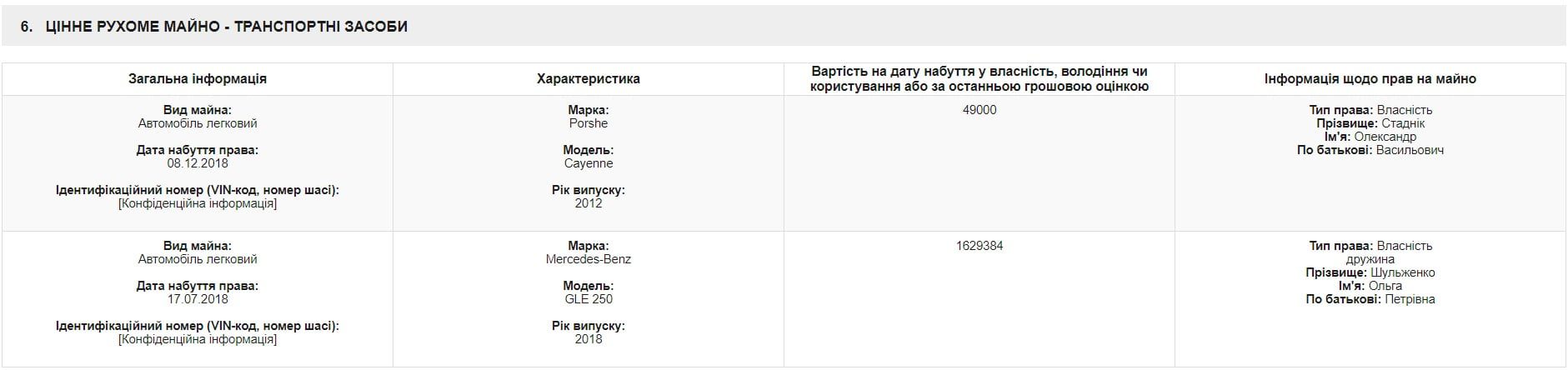This screenshot has width=1568, height=370.
Task: Click the cost value 1629384
Action: (979, 246)
